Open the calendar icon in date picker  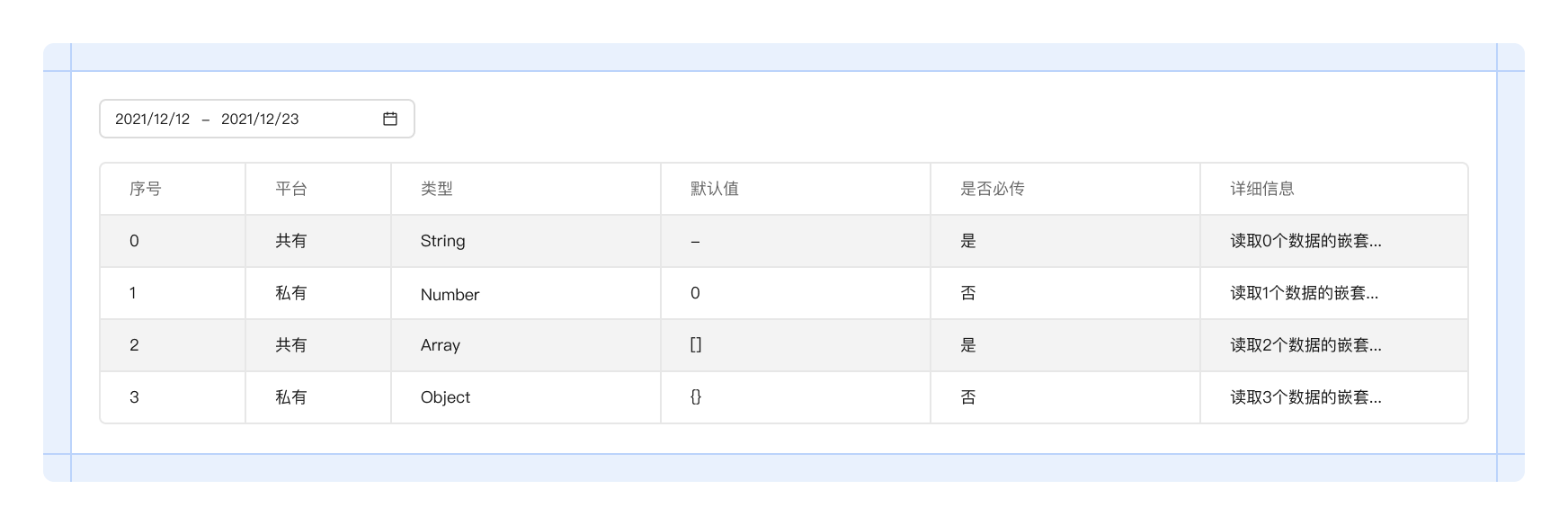click(x=390, y=119)
